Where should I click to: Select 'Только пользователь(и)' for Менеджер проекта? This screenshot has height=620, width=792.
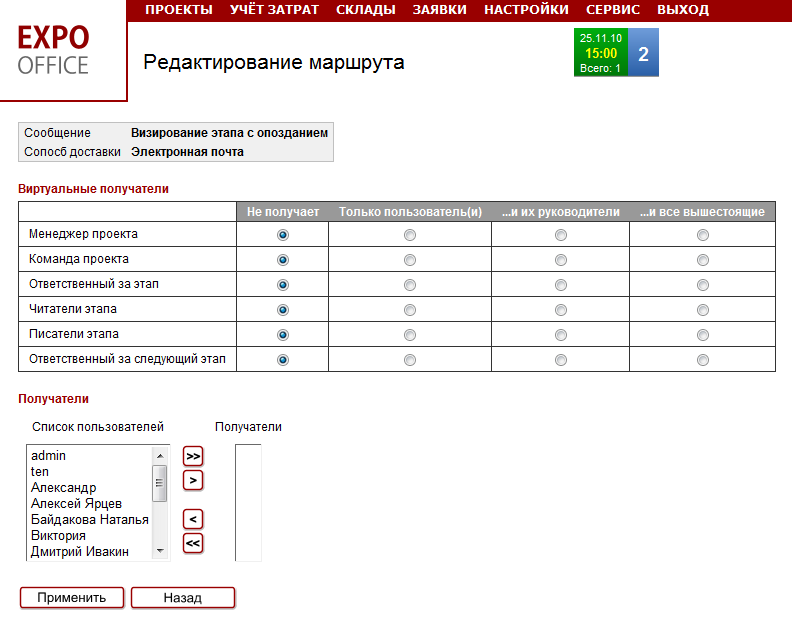click(x=410, y=235)
